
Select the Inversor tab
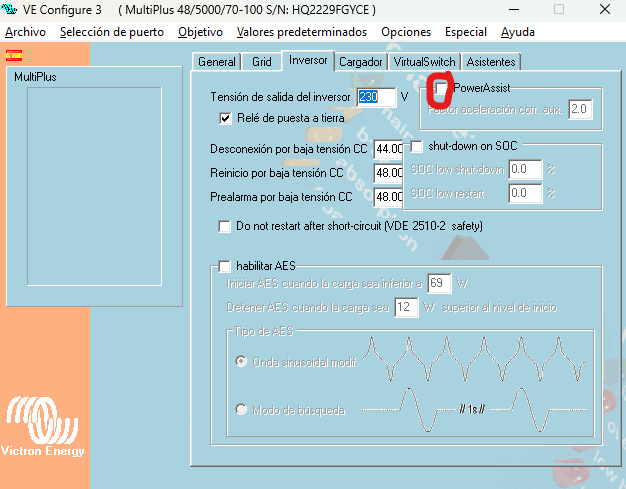pyautogui.click(x=308, y=60)
